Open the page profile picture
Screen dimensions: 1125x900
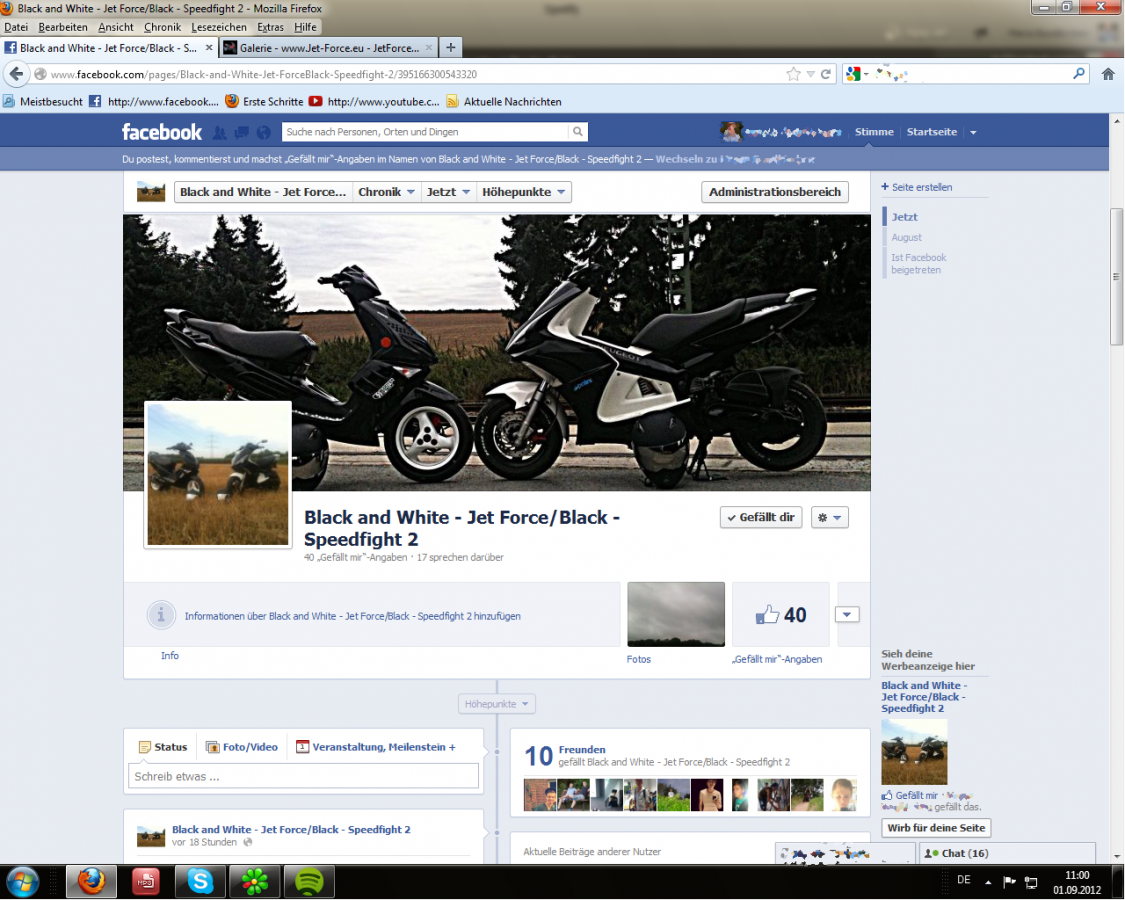point(217,474)
